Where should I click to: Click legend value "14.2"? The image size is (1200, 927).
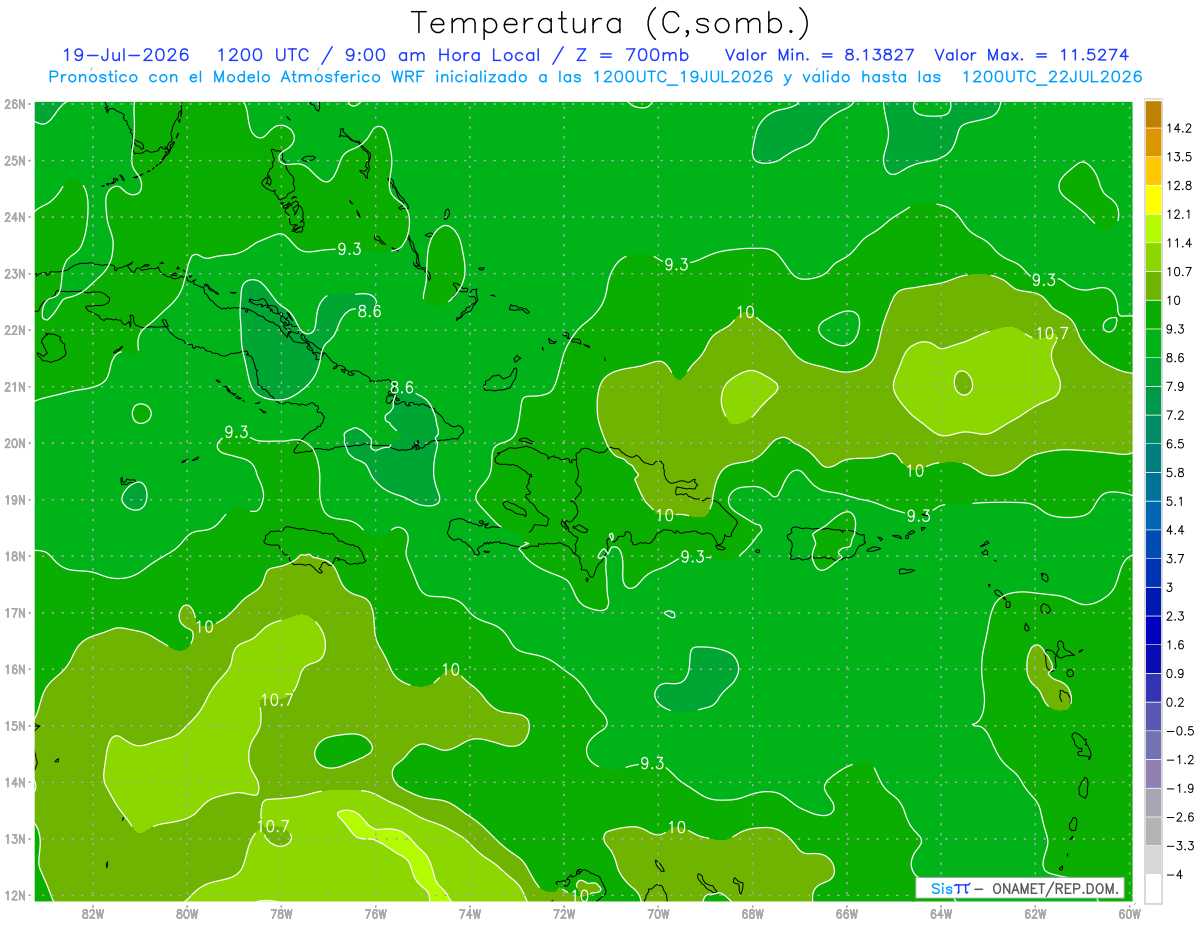click(x=1178, y=128)
